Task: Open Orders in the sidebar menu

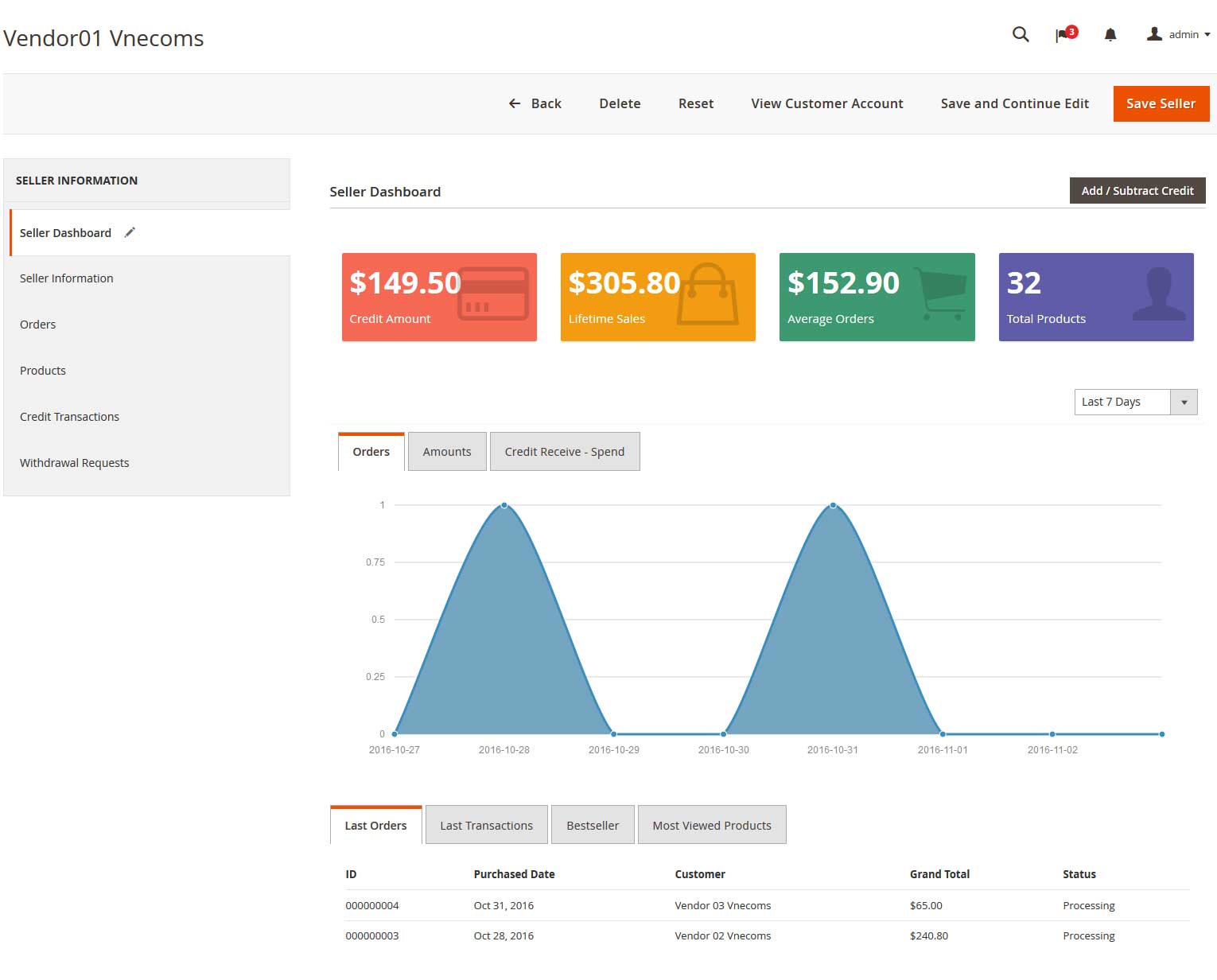Action: (x=147, y=325)
